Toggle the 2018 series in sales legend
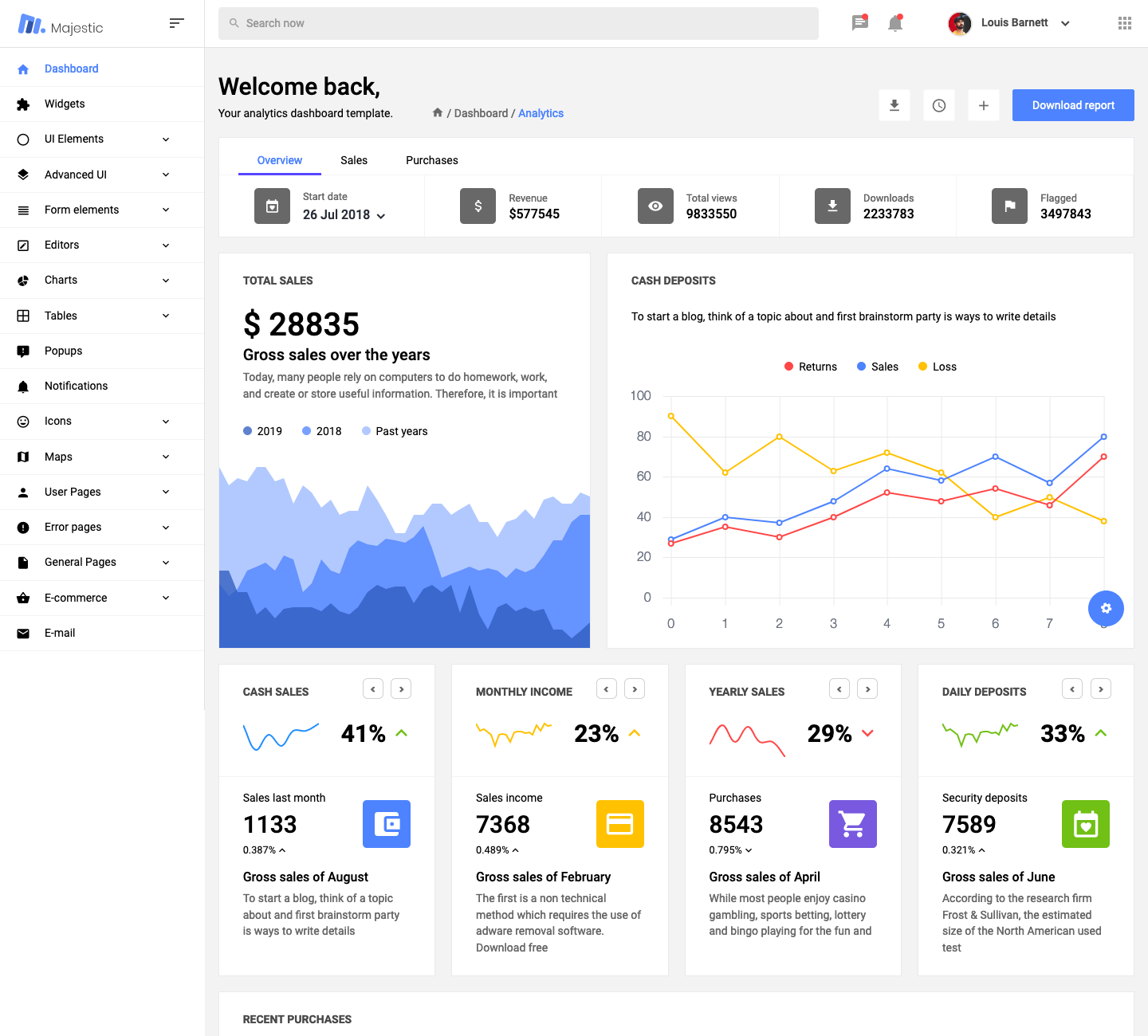 coord(322,431)
